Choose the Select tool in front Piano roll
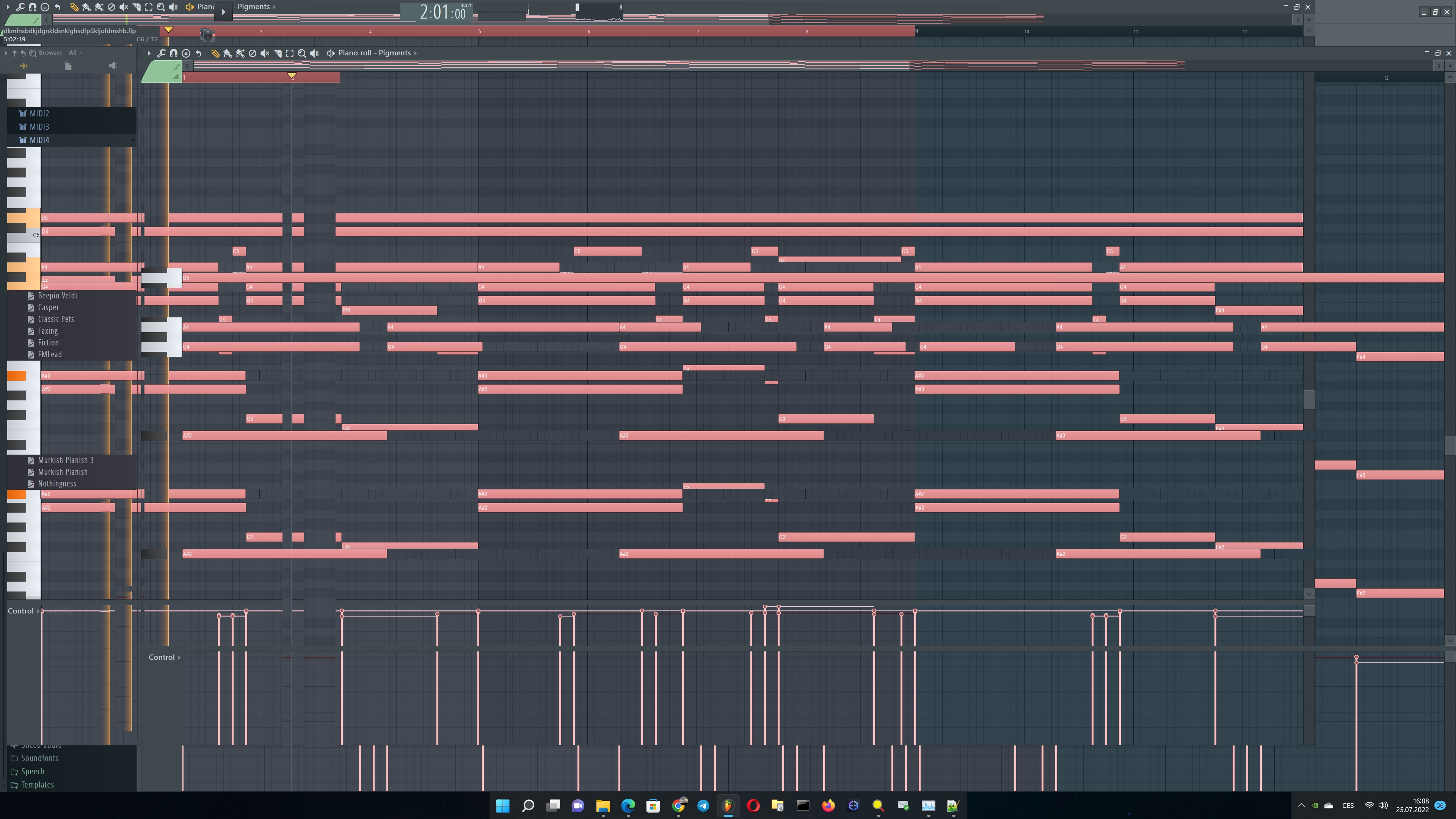Screen dimensions: 1456x819 click(x=289, y=53)
